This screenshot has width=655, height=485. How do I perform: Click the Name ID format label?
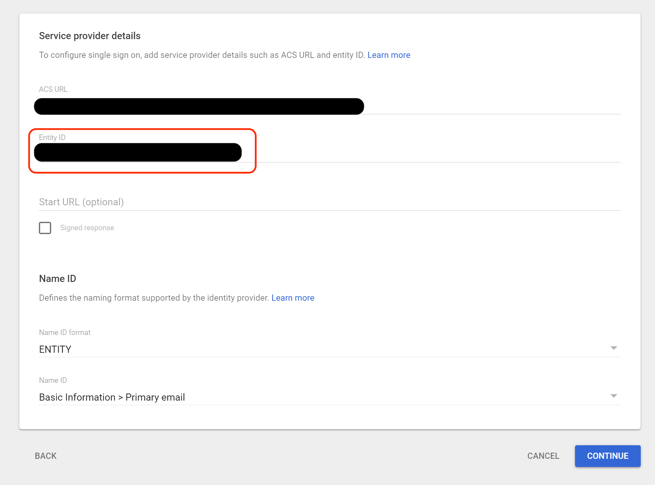point(65,332)
